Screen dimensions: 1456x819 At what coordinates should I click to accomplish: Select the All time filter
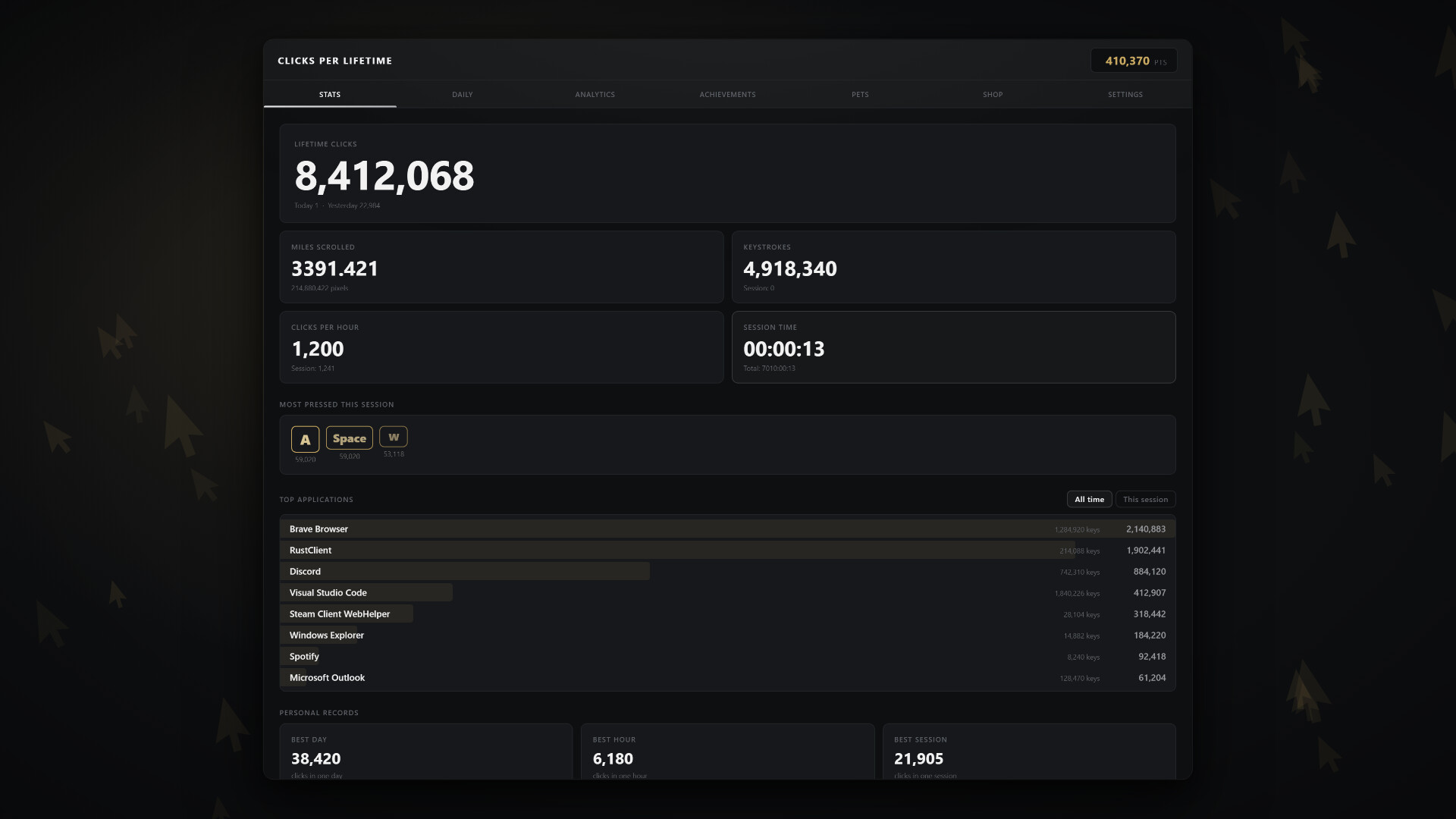click(1089, 499)
